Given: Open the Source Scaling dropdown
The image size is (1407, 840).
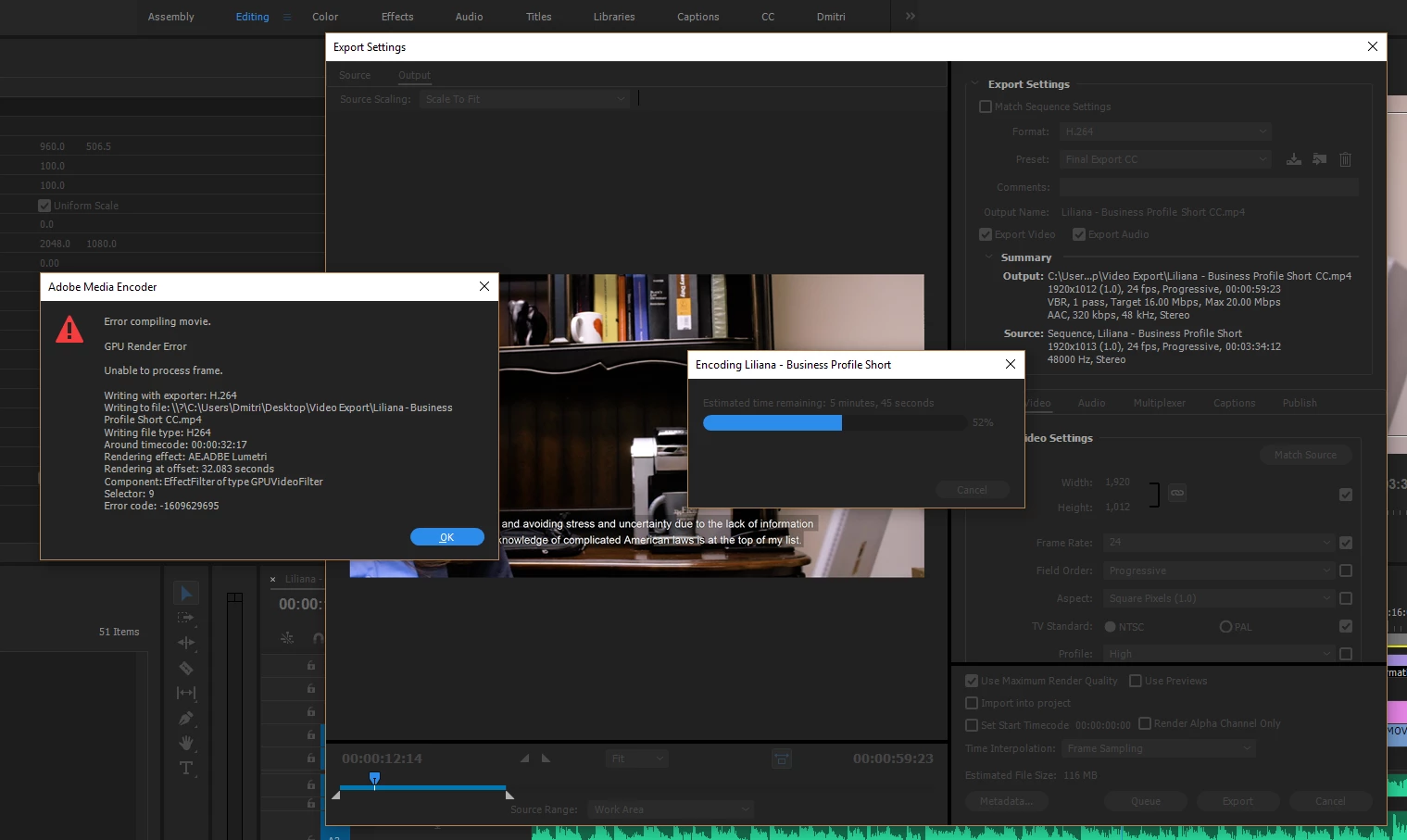Looking at the screenshot, I should point(524,99).
